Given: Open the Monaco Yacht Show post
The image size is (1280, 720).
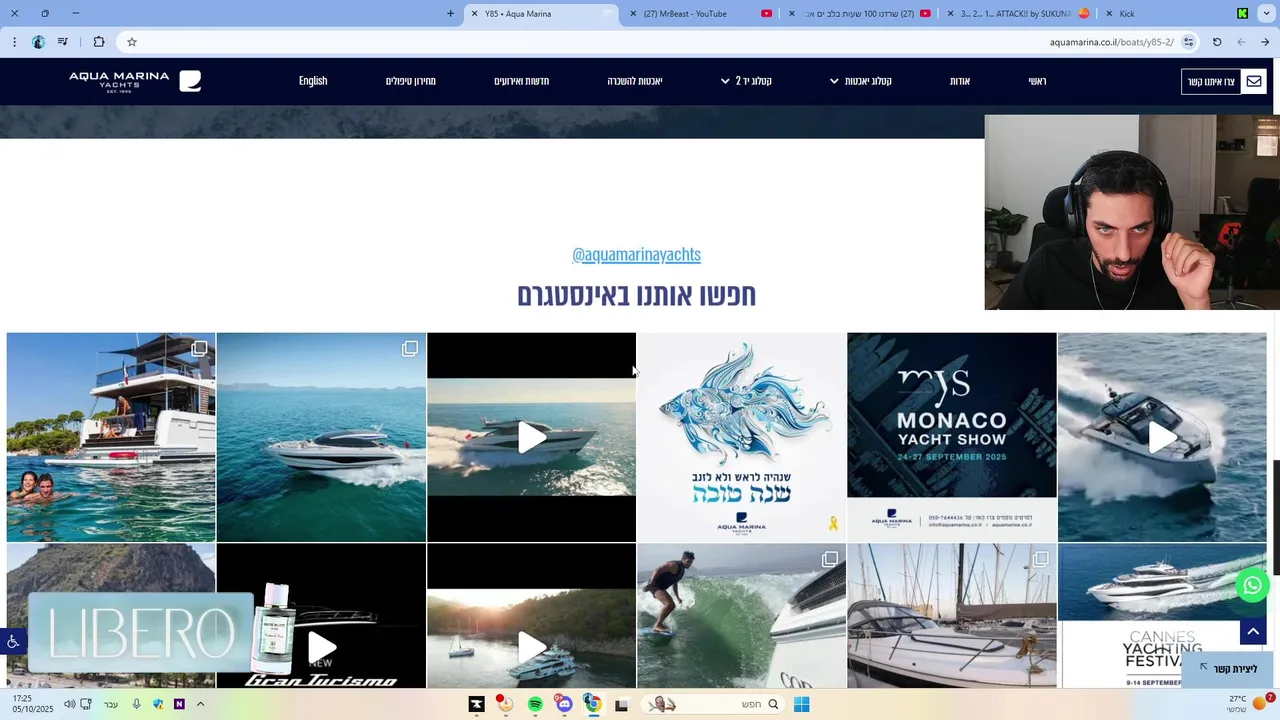Looking at the screenshot, I should coord(952,437).
